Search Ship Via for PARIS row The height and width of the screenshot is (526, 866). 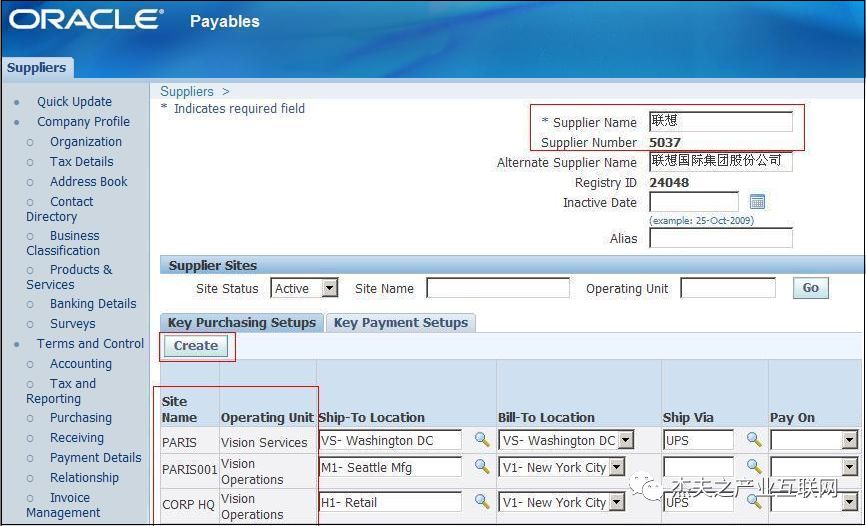[x=754, y=440]
